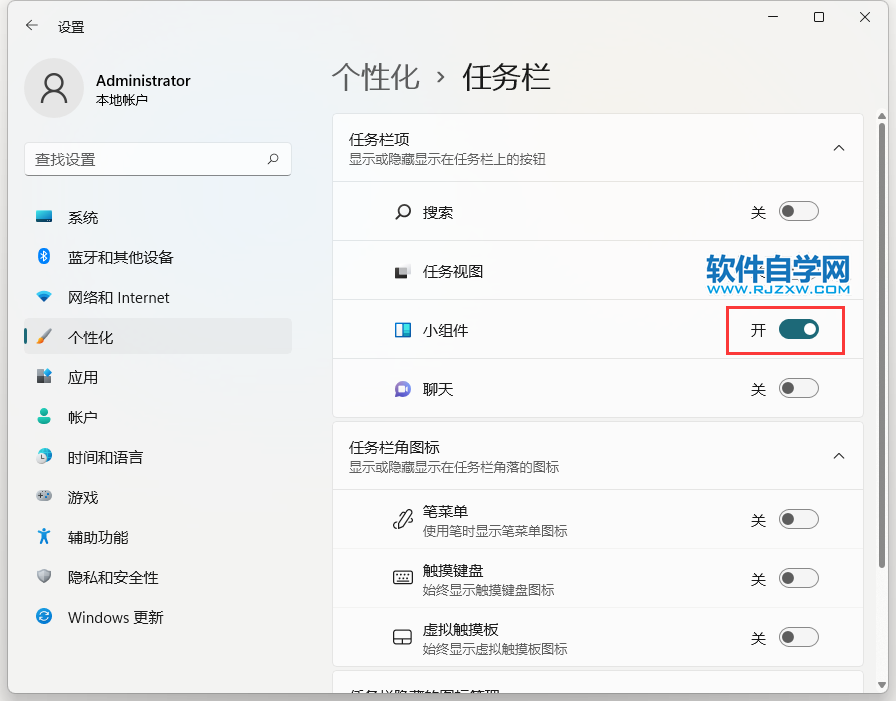Click the Network and Internet wifi icon
This screenshot has height=701, width=896.
tap(44, 297)
